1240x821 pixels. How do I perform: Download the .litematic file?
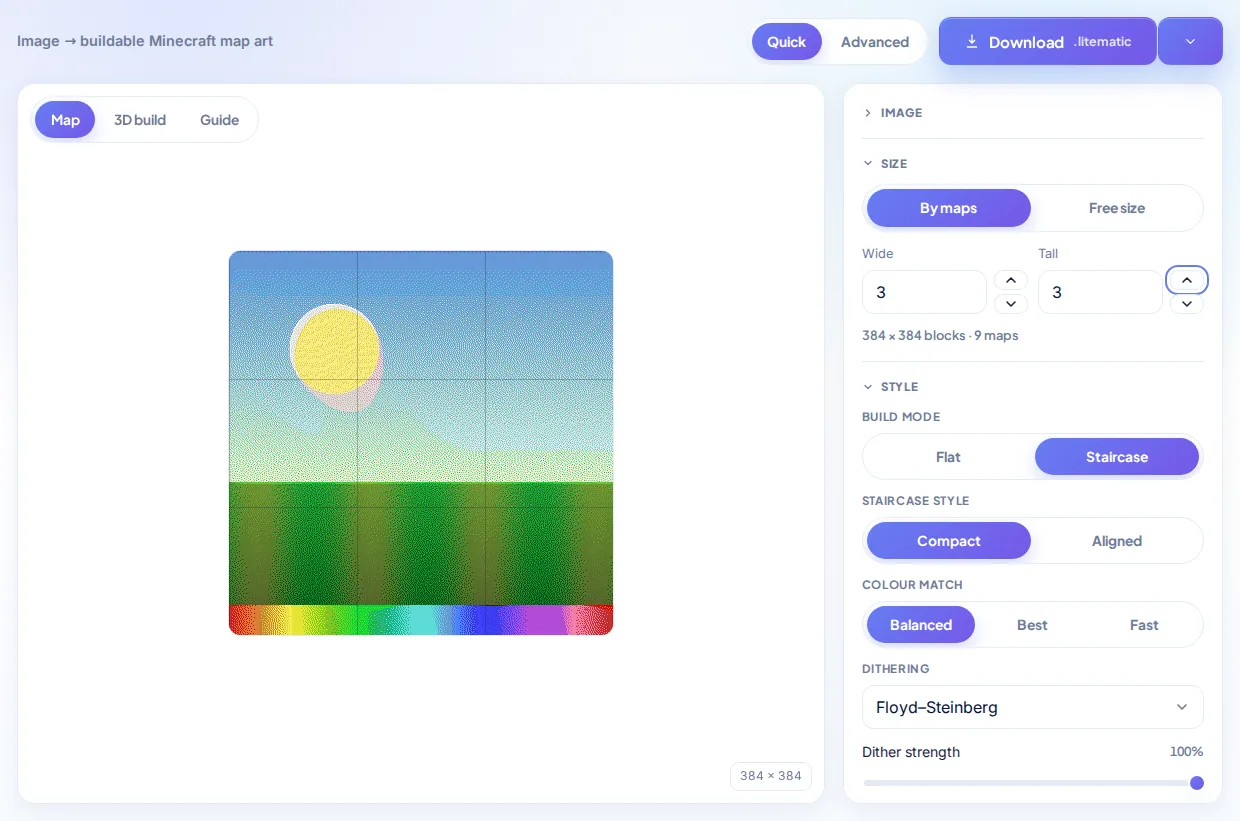pos(1047,41)
